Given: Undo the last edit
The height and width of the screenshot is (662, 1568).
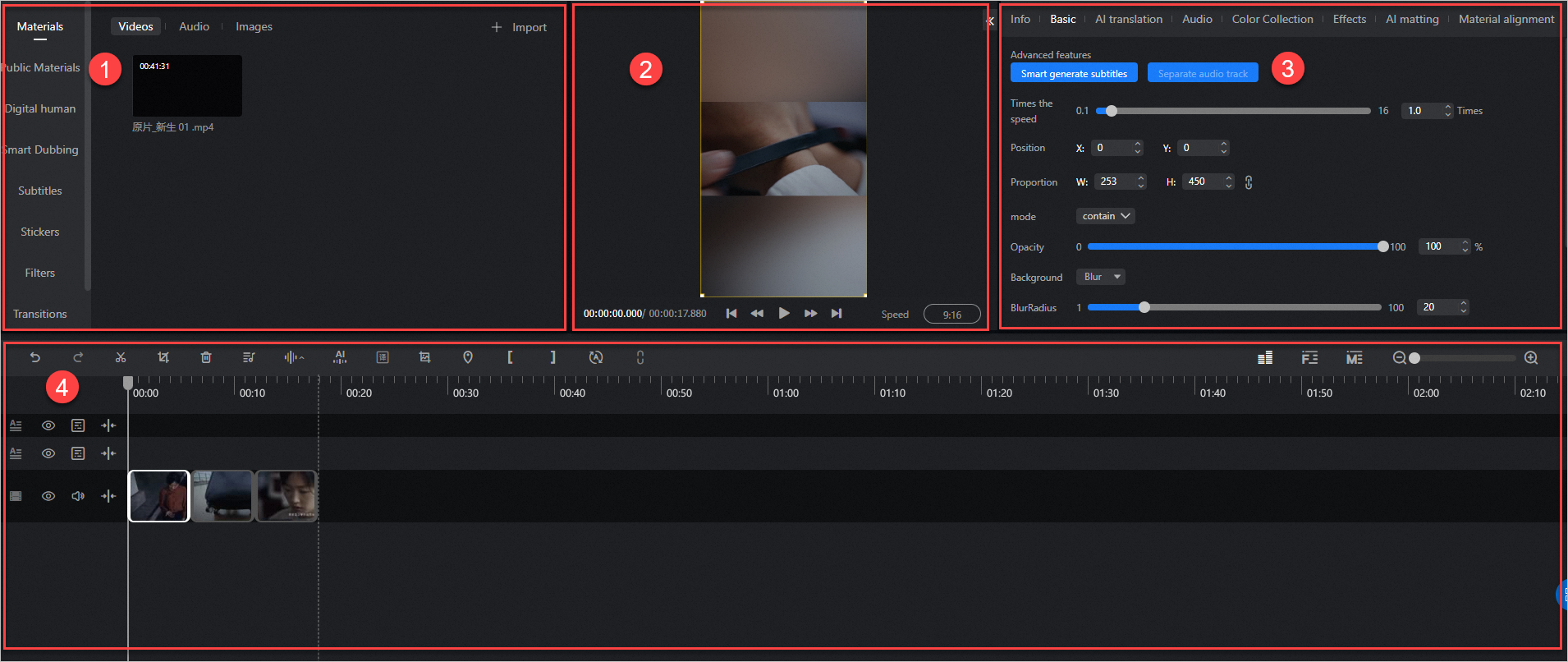Looking at the screenshot, I should [34, 357].
